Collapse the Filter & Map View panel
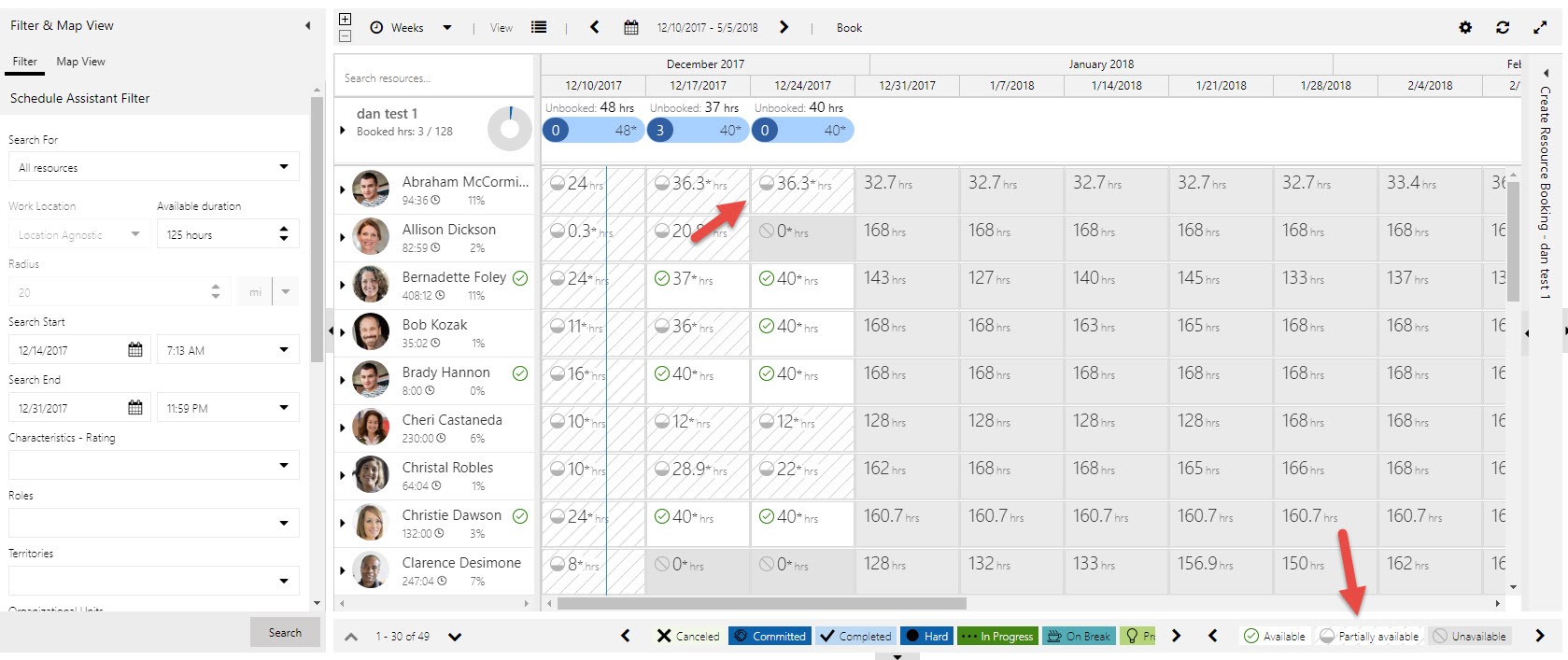The width and height of the screenshot is (1568, 660). point(307,26)
